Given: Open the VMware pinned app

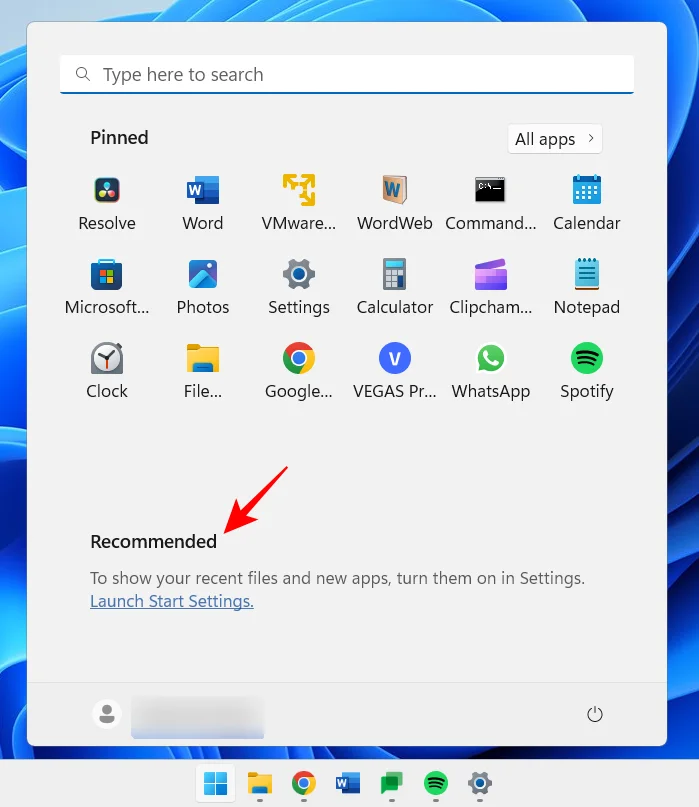Looking at the screenshot, I should coord(299,204).
